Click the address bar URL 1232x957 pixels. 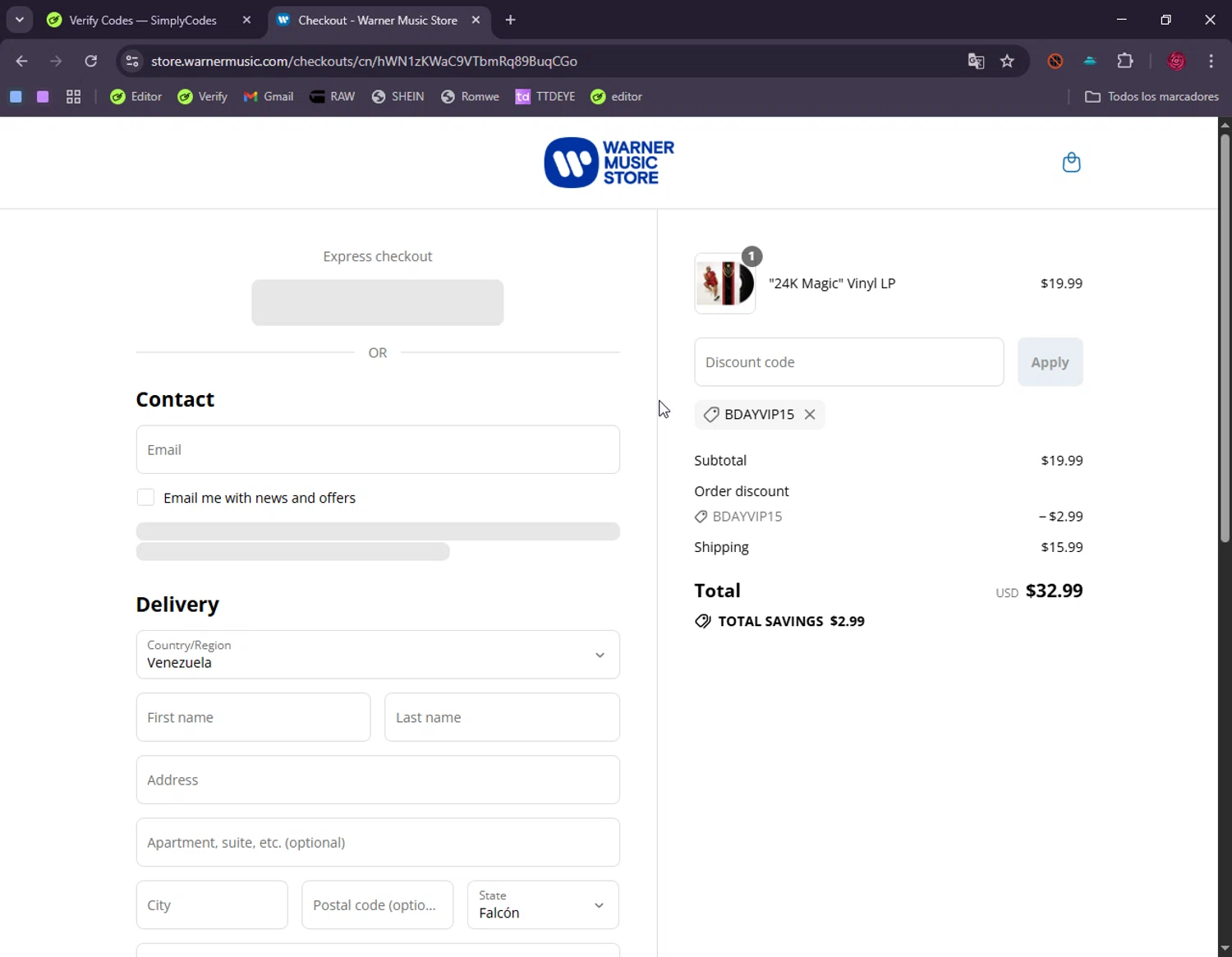pyautogui.click(x=364, y=61)
